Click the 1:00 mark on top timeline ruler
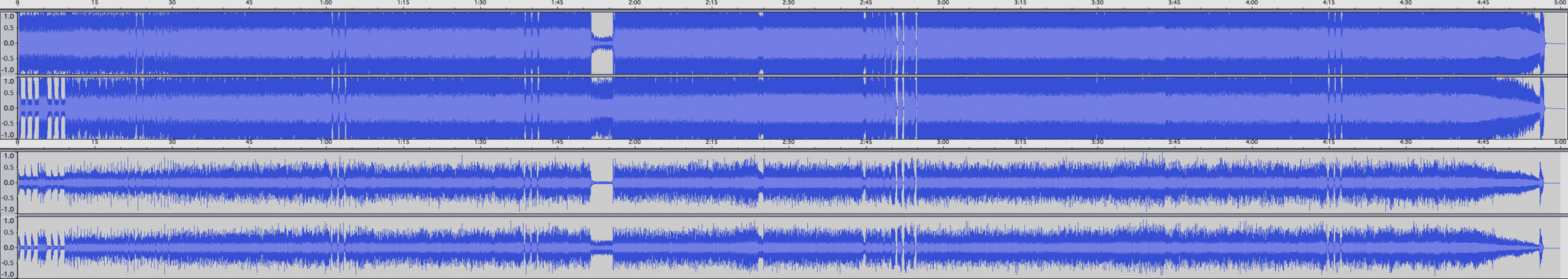1568x279 pixels. (x=326, y=3)
